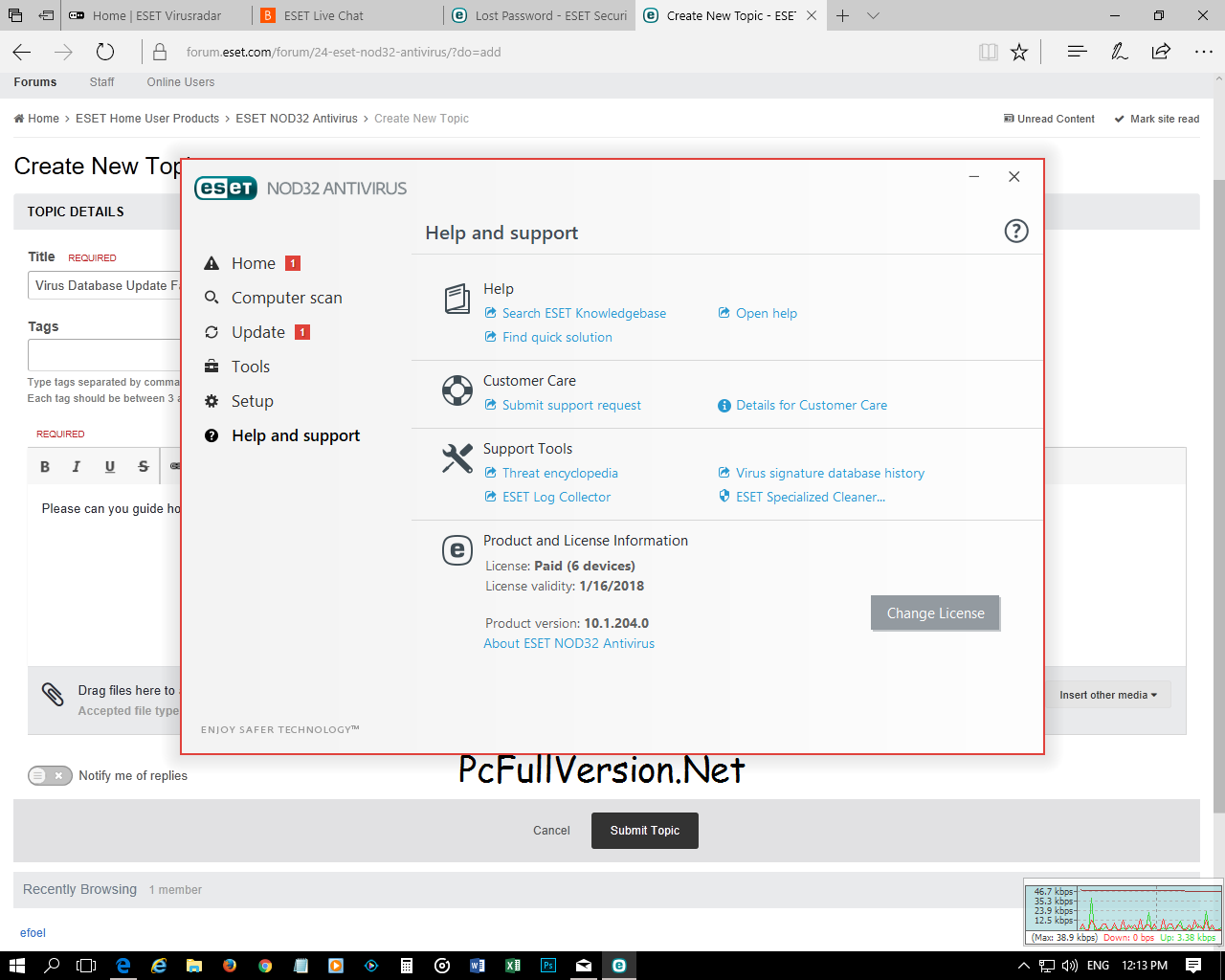
Task: Open Virus signature database history
Action: pos(830,473)
